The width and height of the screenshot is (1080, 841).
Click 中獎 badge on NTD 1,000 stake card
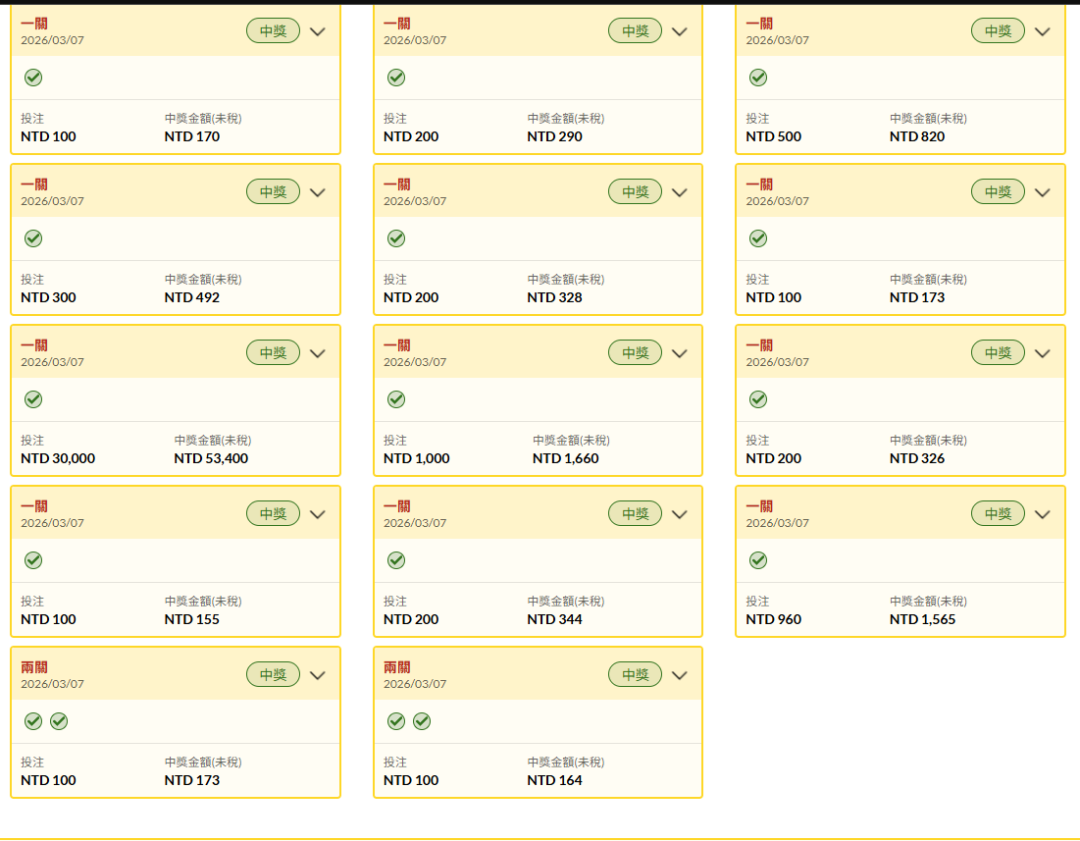pos(635,353)
